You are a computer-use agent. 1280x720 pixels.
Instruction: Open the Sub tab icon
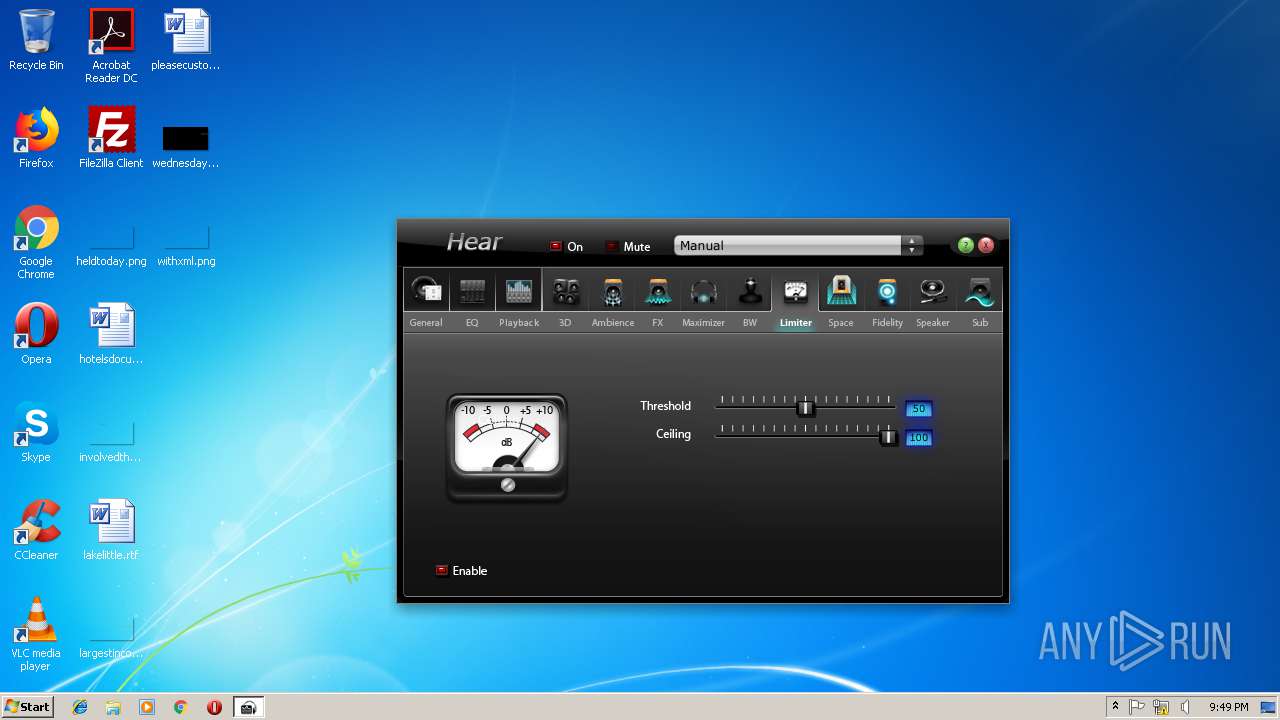coord(979,291)
